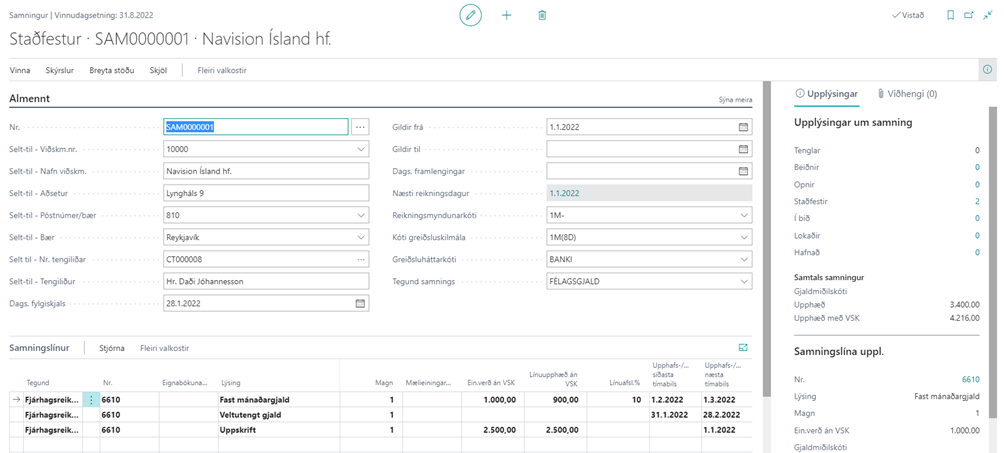
Task: Click the plus icon to create new
Action: coord(506,16)
